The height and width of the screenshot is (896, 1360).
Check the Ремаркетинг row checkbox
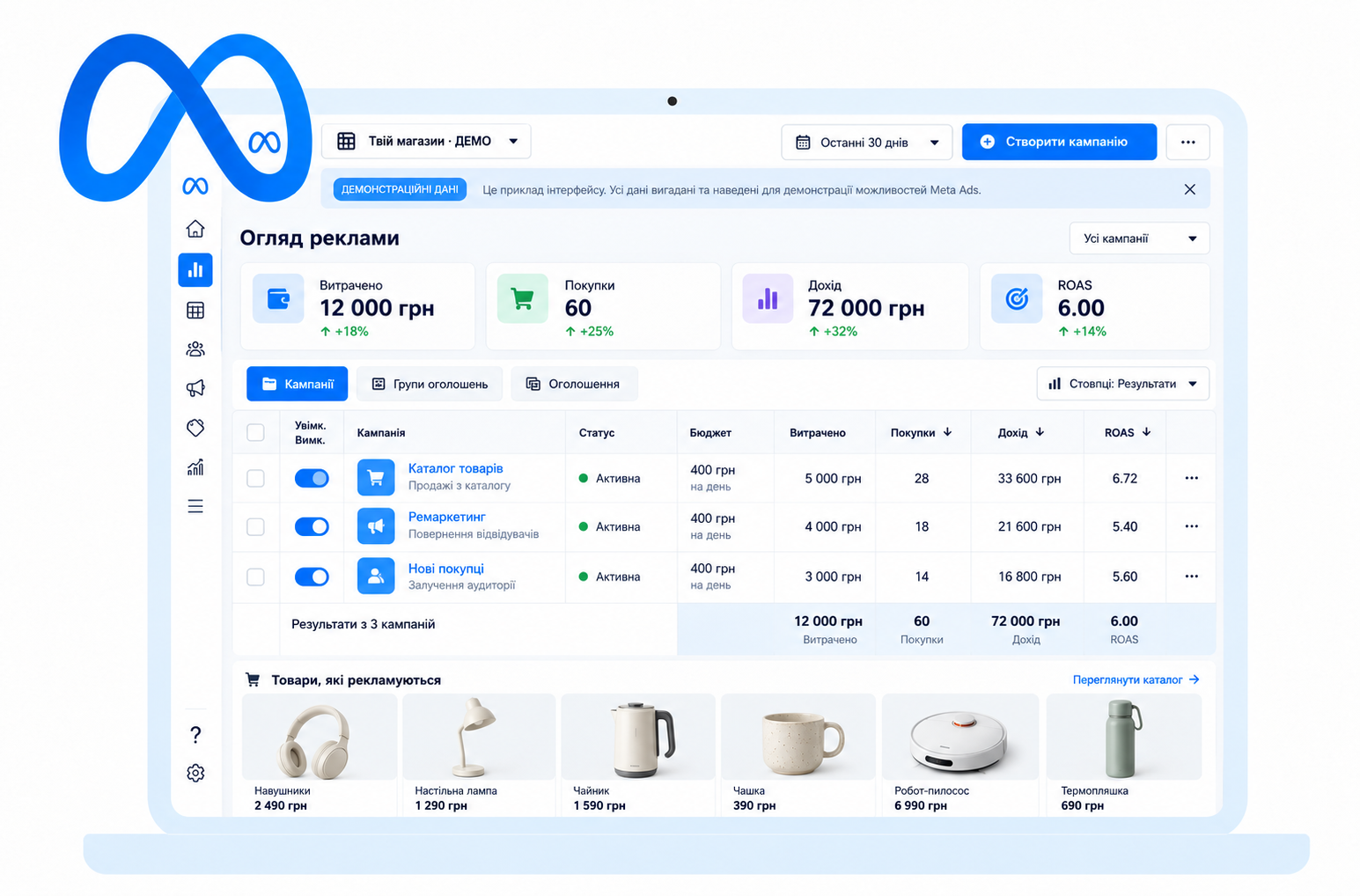pos(255,526)
